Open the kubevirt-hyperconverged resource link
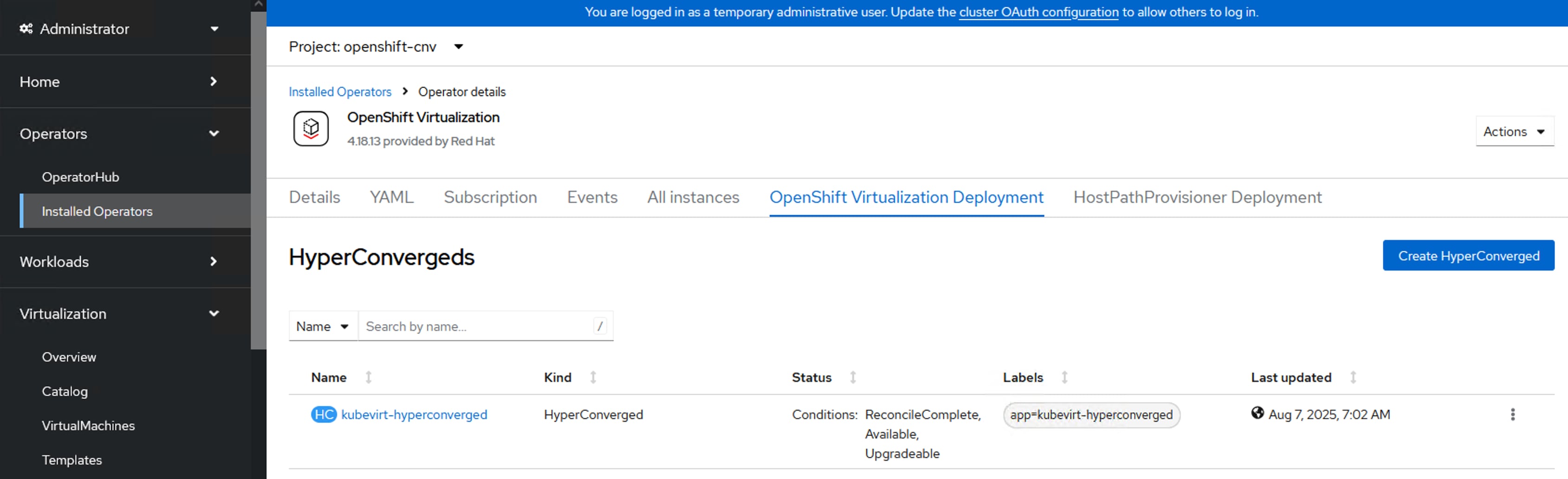This screenshot has height=479, width=1568. pos(414,414)
